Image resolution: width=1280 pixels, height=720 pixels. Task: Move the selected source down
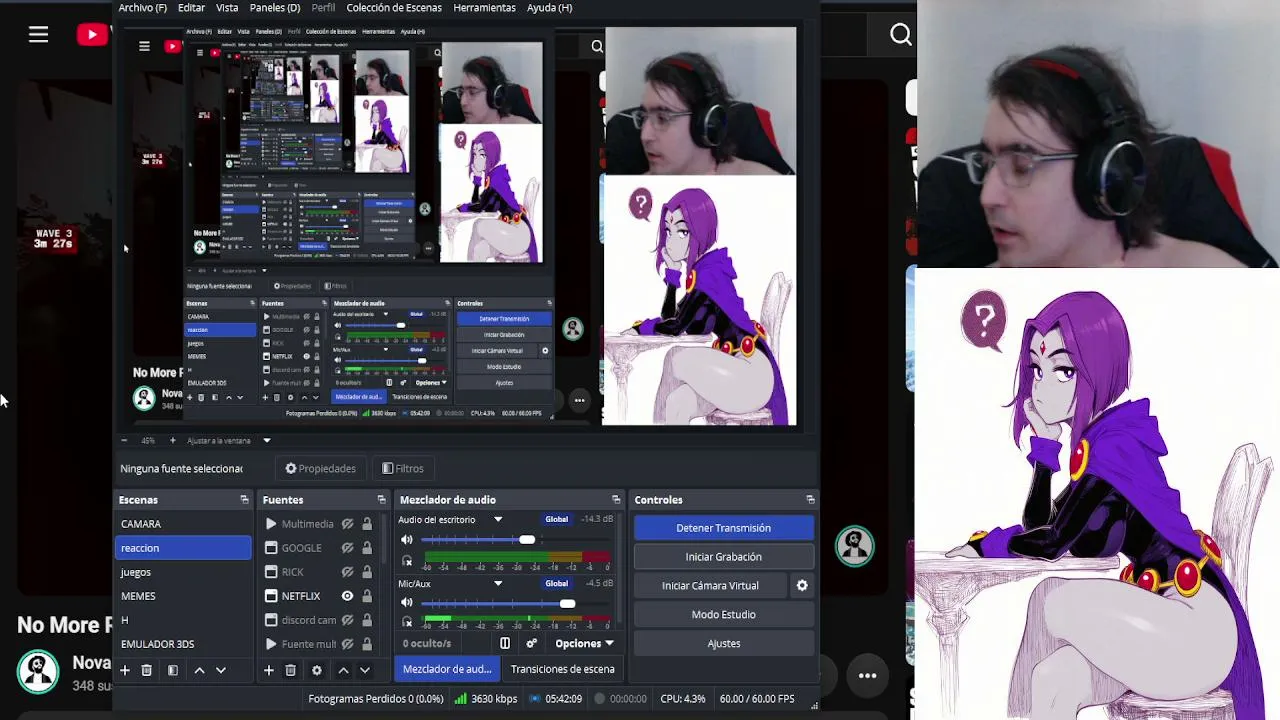click(365, 670)
